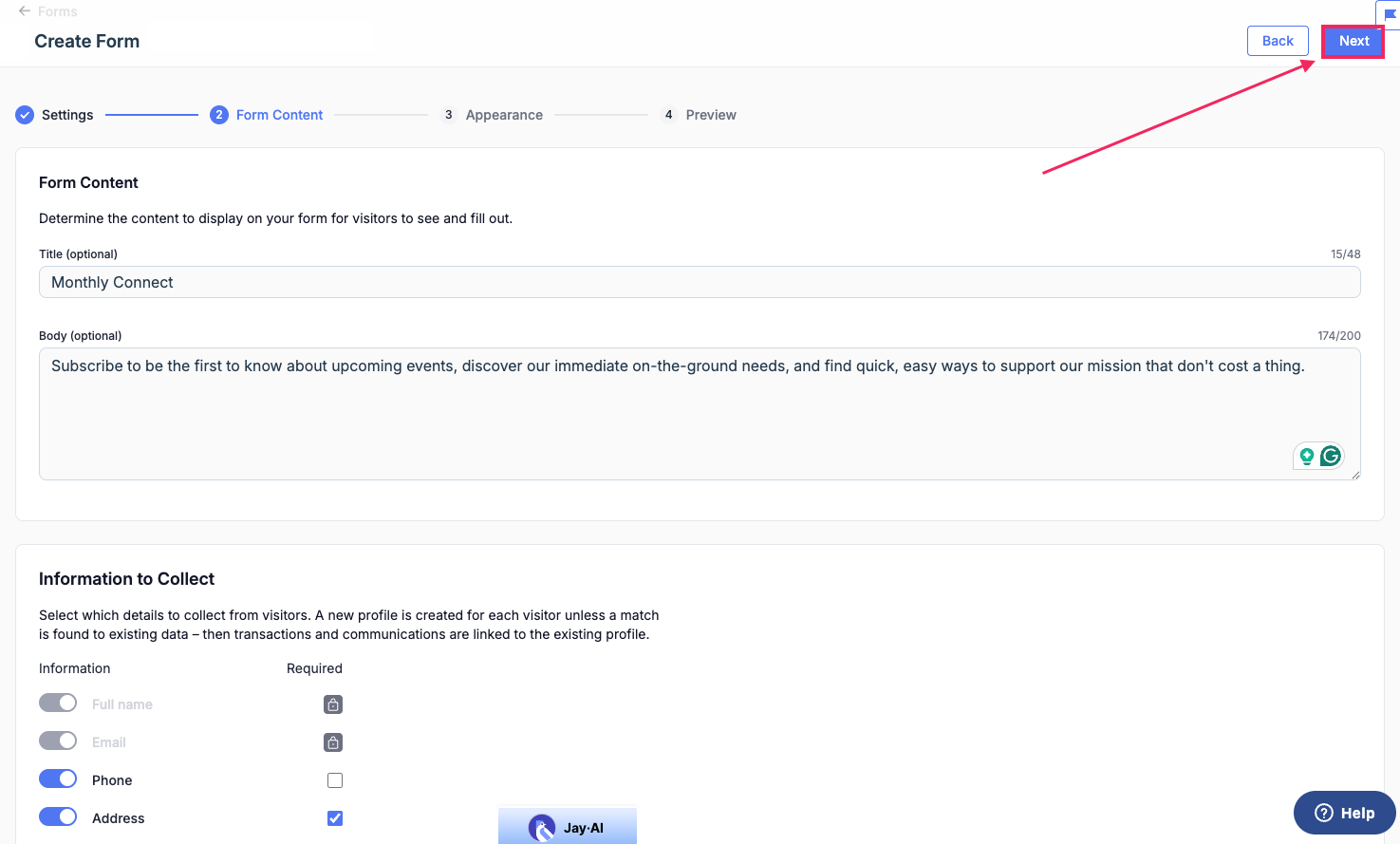The width and height of the screenshot is (1400, 844).
Task: Click the 174/200 character counter
Action: [x=1338, y=336]
